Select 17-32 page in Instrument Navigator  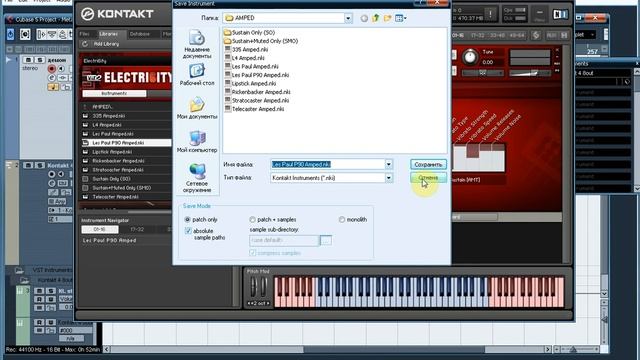click(137, 229)
